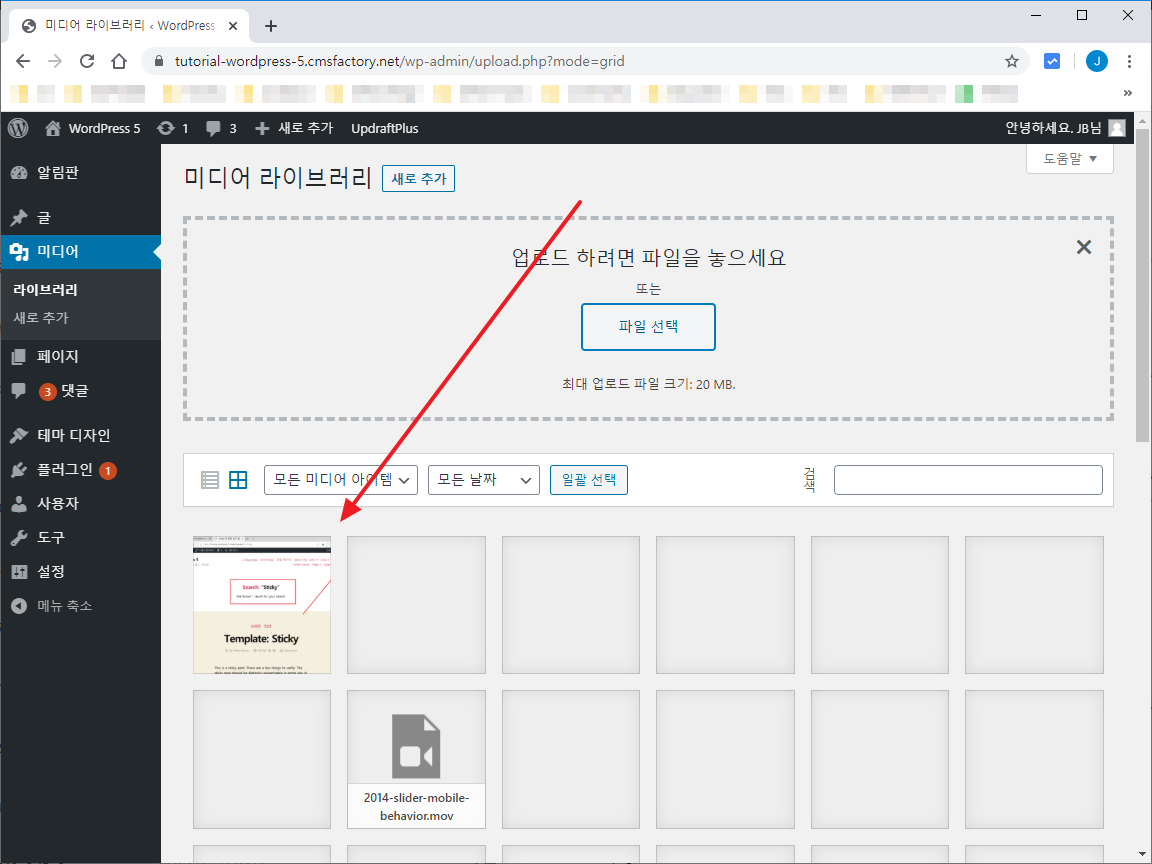The height and width of the screenshot is (864, 1152).
Task: Go back with browser back arrow
Action: pos(23,61)
